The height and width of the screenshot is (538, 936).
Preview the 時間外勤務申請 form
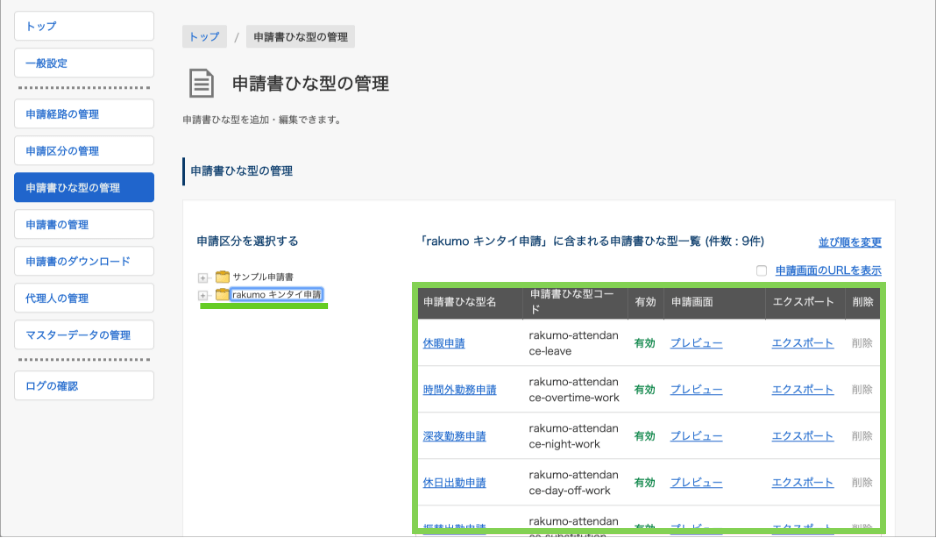tap(696, 390)
